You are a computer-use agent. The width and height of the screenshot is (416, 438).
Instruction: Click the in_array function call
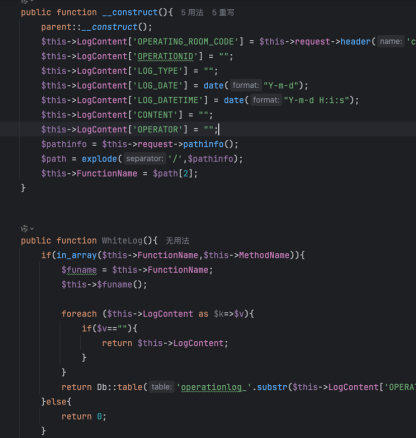[x=77, y=255]
